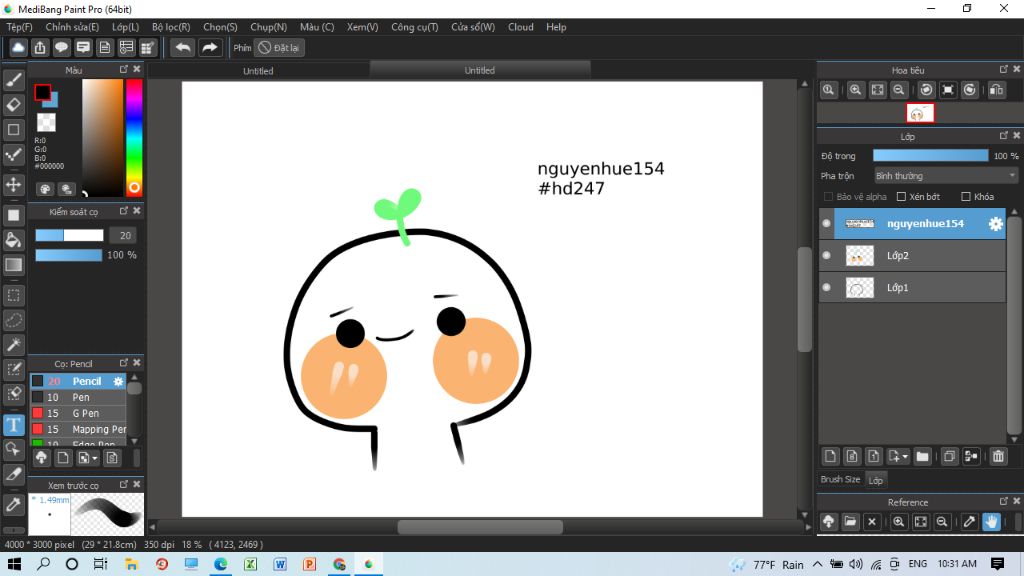Click the navigator fit-to-screen icon

tap(877, 90)
